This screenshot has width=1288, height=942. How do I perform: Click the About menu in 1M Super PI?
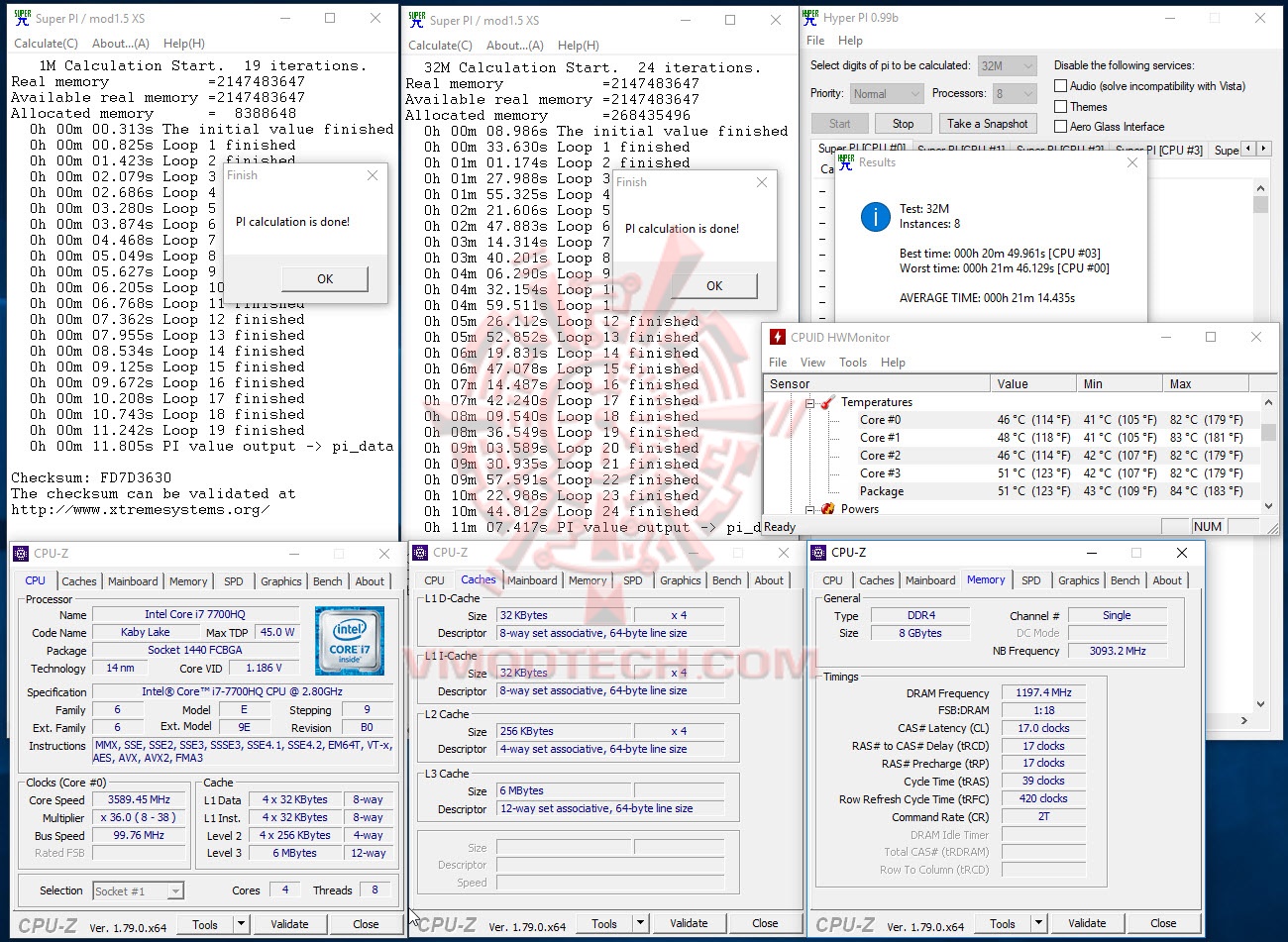pyautogui.click(x=121, y=44)
